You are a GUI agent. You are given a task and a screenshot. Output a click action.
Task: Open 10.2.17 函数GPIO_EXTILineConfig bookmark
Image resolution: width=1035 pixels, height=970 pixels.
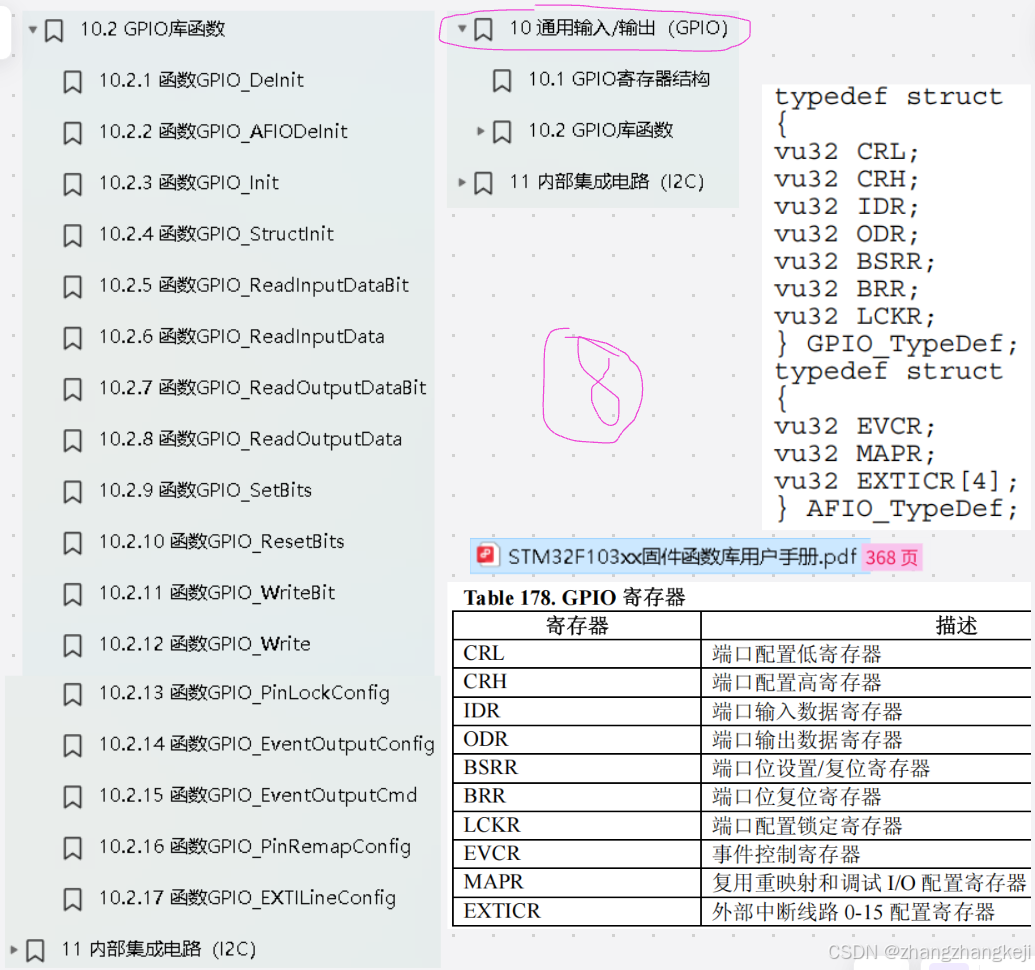point(247,898)
